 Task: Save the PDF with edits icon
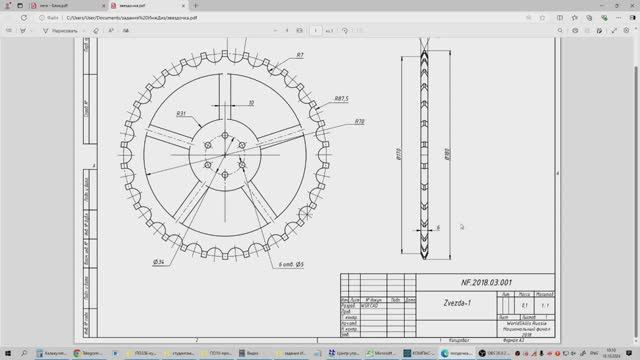tap(599, 31)
